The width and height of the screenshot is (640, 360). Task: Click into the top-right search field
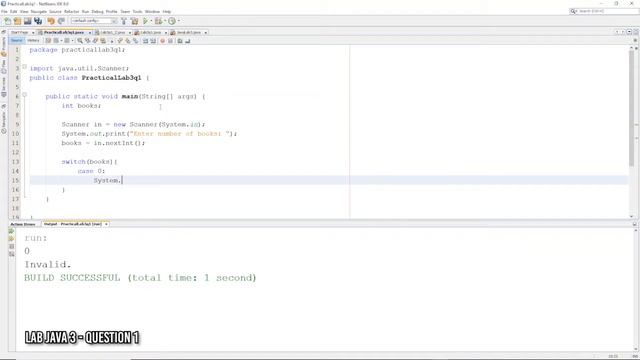point(604,11)
